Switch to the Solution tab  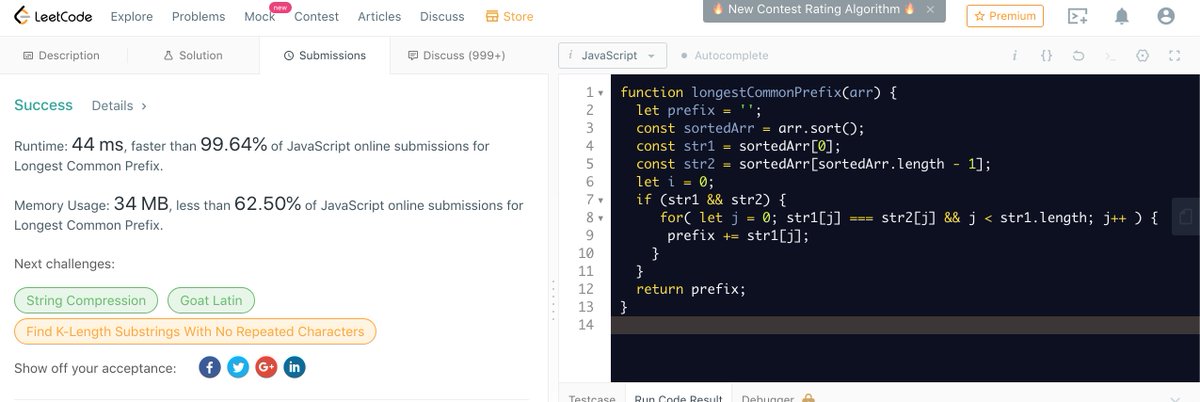click(193, 56)
